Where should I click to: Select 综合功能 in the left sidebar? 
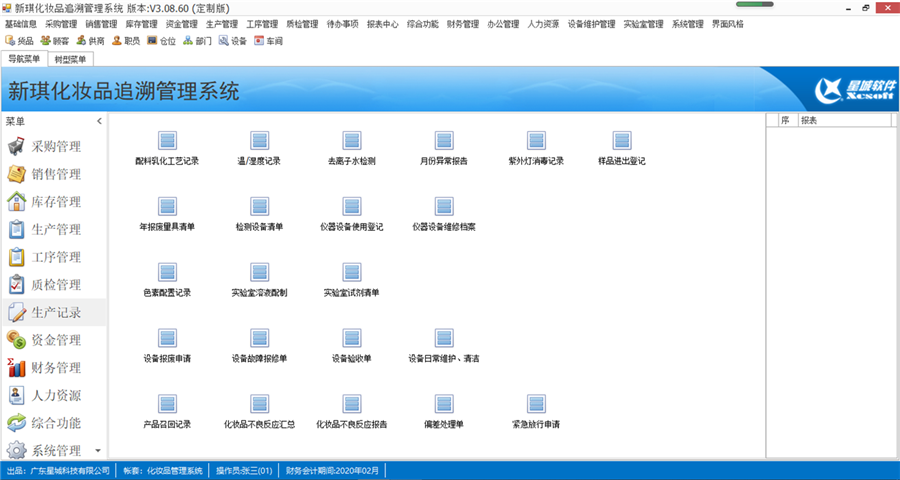(53, 423)
